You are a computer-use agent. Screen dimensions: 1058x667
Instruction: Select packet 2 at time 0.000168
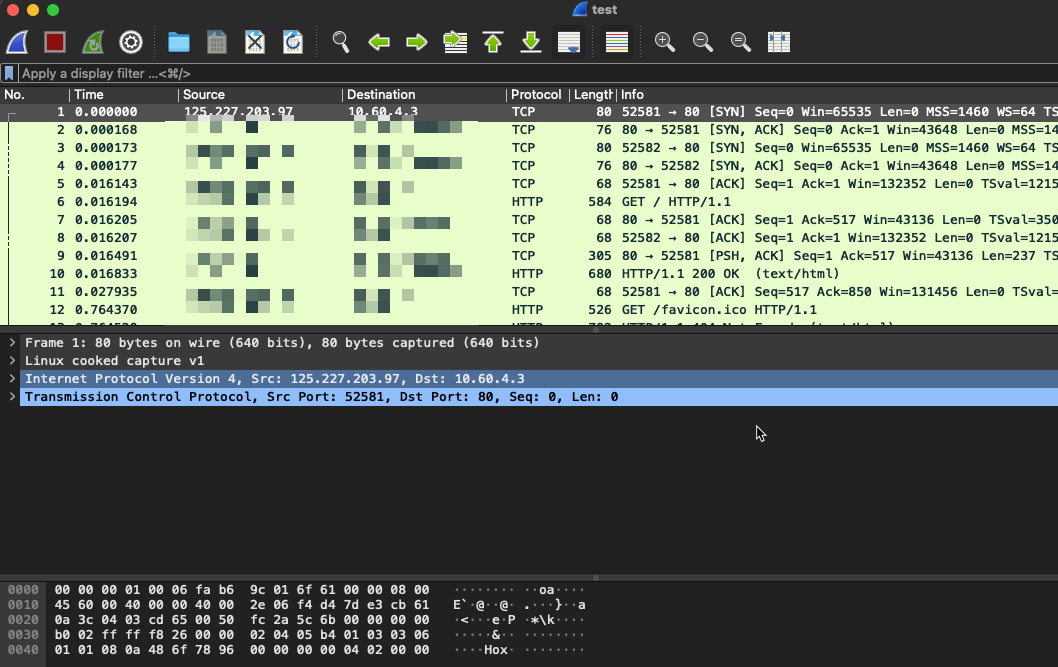pyautogui.click(x=529, y=129)
